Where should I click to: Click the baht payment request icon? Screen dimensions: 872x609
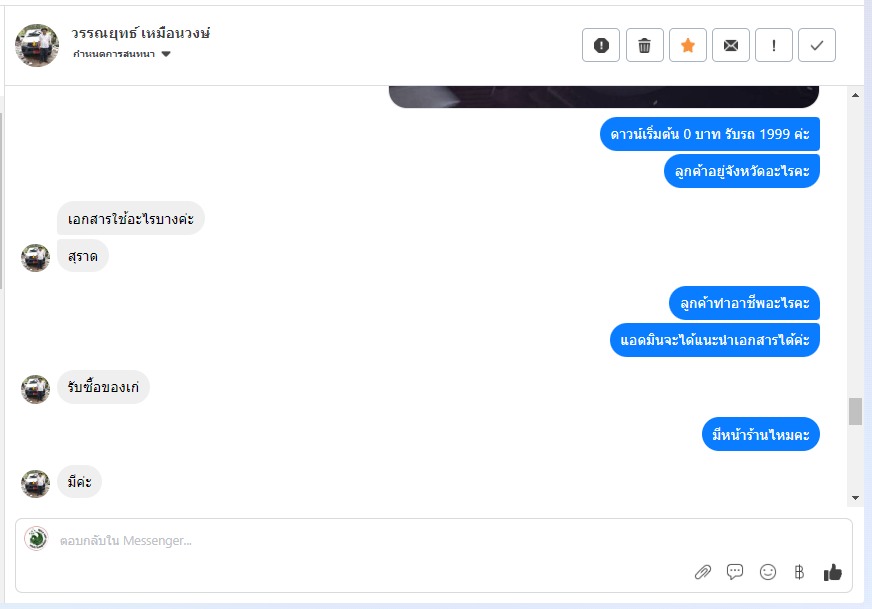(799, 572)
